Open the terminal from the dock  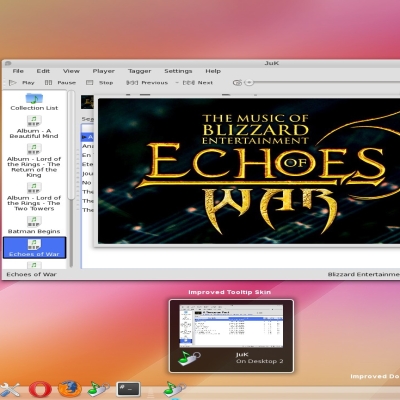tap(128, 389)
